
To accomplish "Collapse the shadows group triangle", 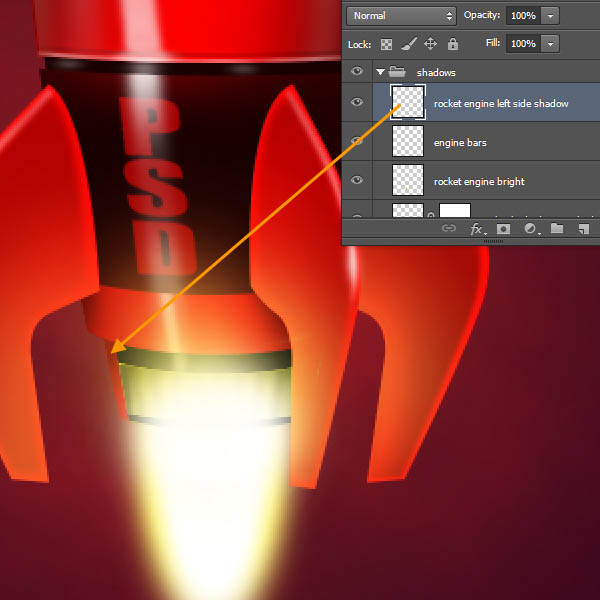I will tap(380, 72).
